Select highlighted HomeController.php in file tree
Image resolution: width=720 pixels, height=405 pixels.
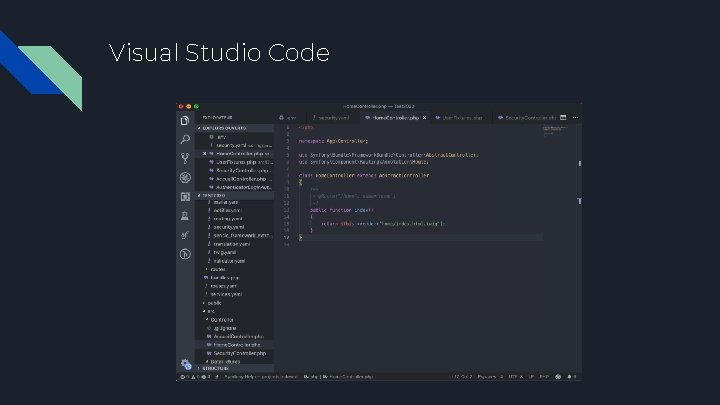coord(236,345)
